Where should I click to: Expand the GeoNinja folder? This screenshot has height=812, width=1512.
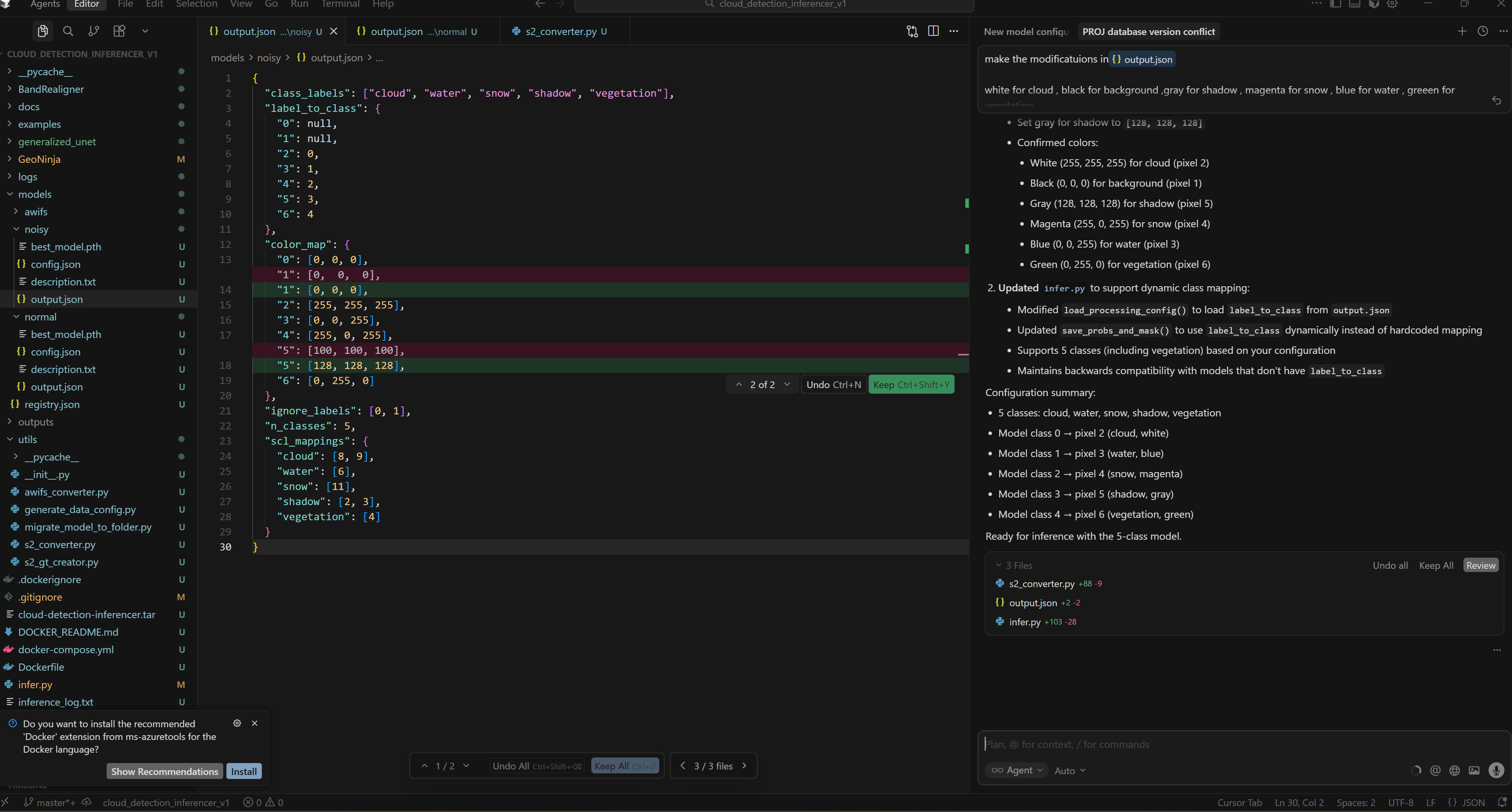tap(39, 159)
